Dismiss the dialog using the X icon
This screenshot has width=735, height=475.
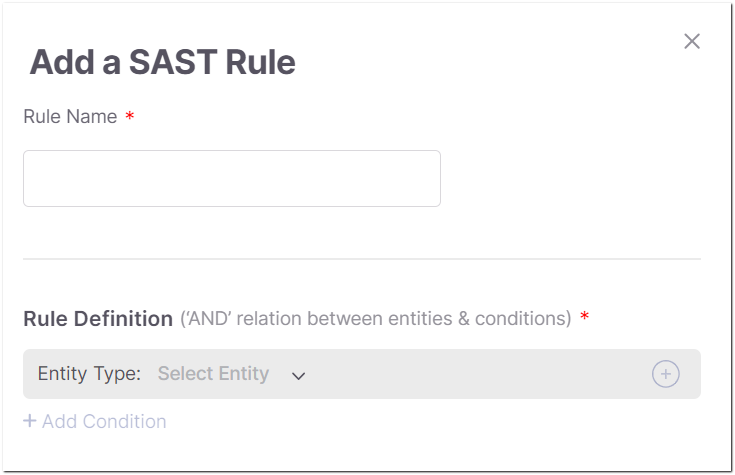click(692, 41)
